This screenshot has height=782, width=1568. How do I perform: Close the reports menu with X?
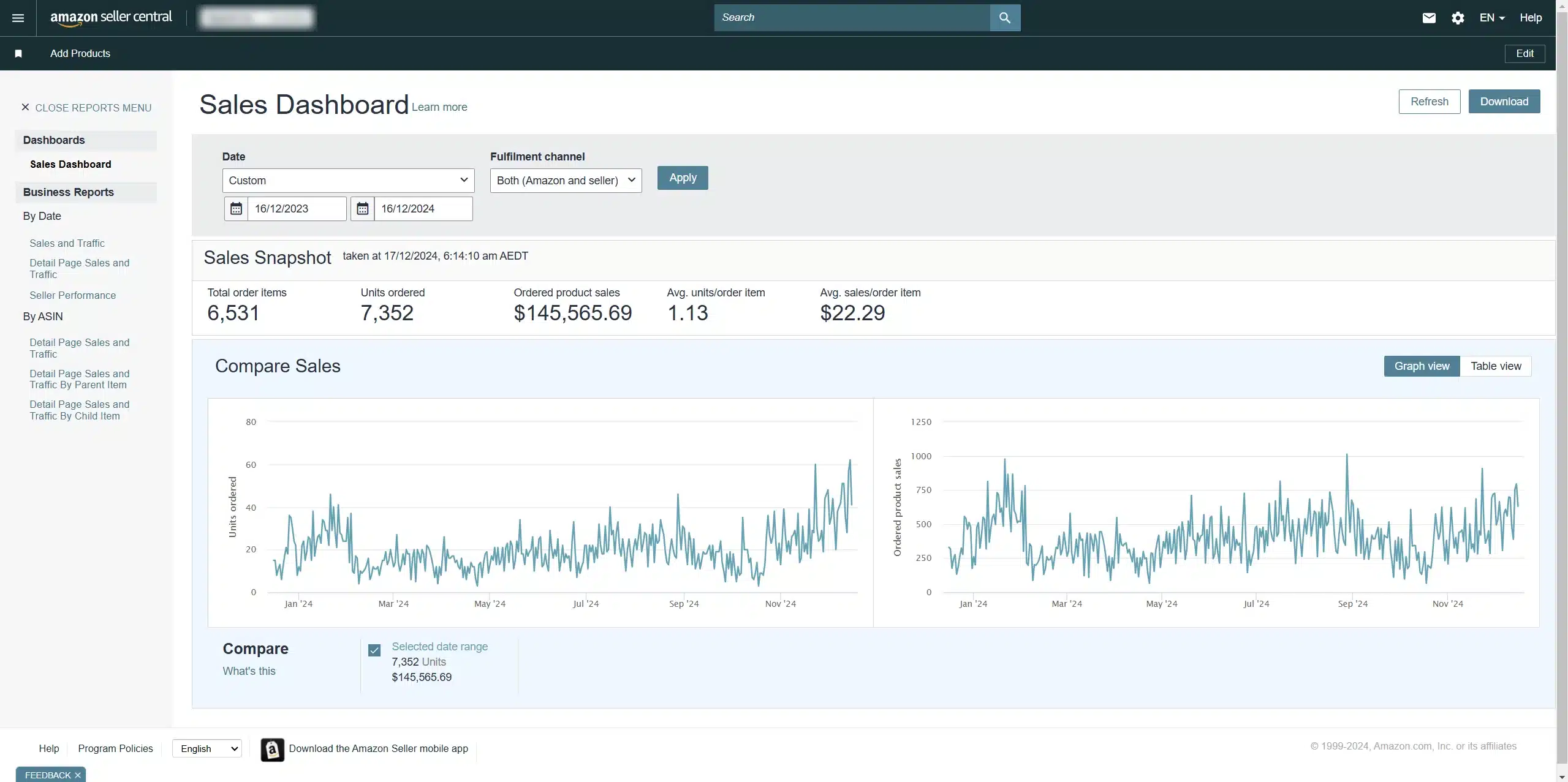pos(25,107)
